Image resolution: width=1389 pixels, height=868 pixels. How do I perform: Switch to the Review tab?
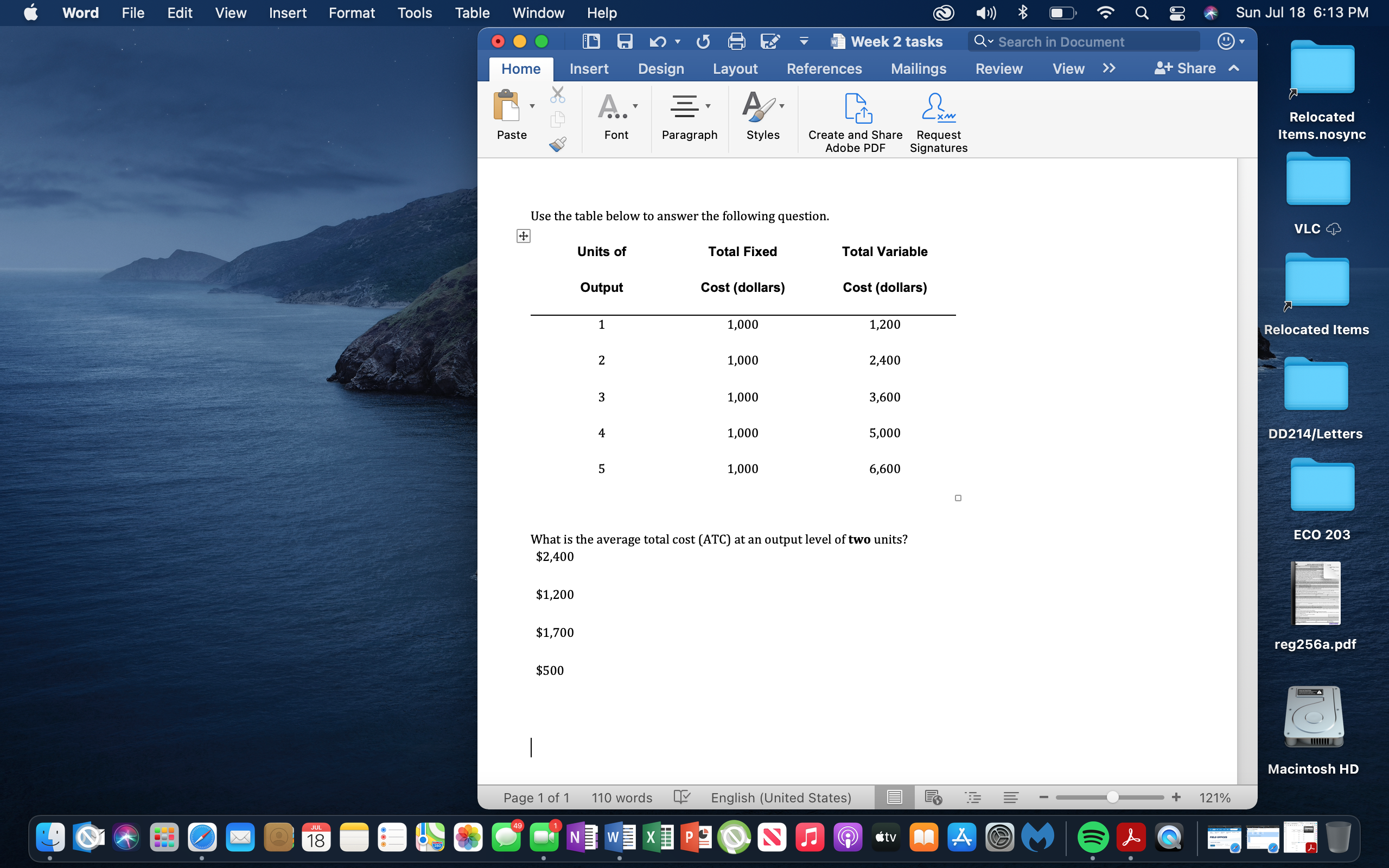pyautogui.click(x=998, y=68)
